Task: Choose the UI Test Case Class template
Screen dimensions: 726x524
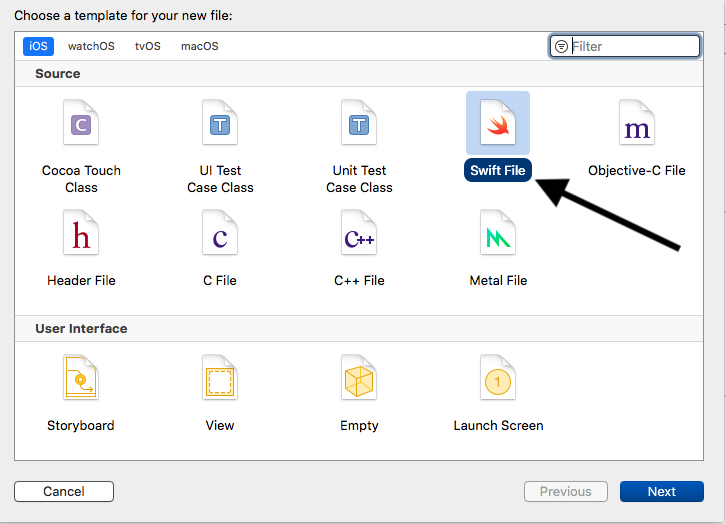Action: tap(220, 123)
